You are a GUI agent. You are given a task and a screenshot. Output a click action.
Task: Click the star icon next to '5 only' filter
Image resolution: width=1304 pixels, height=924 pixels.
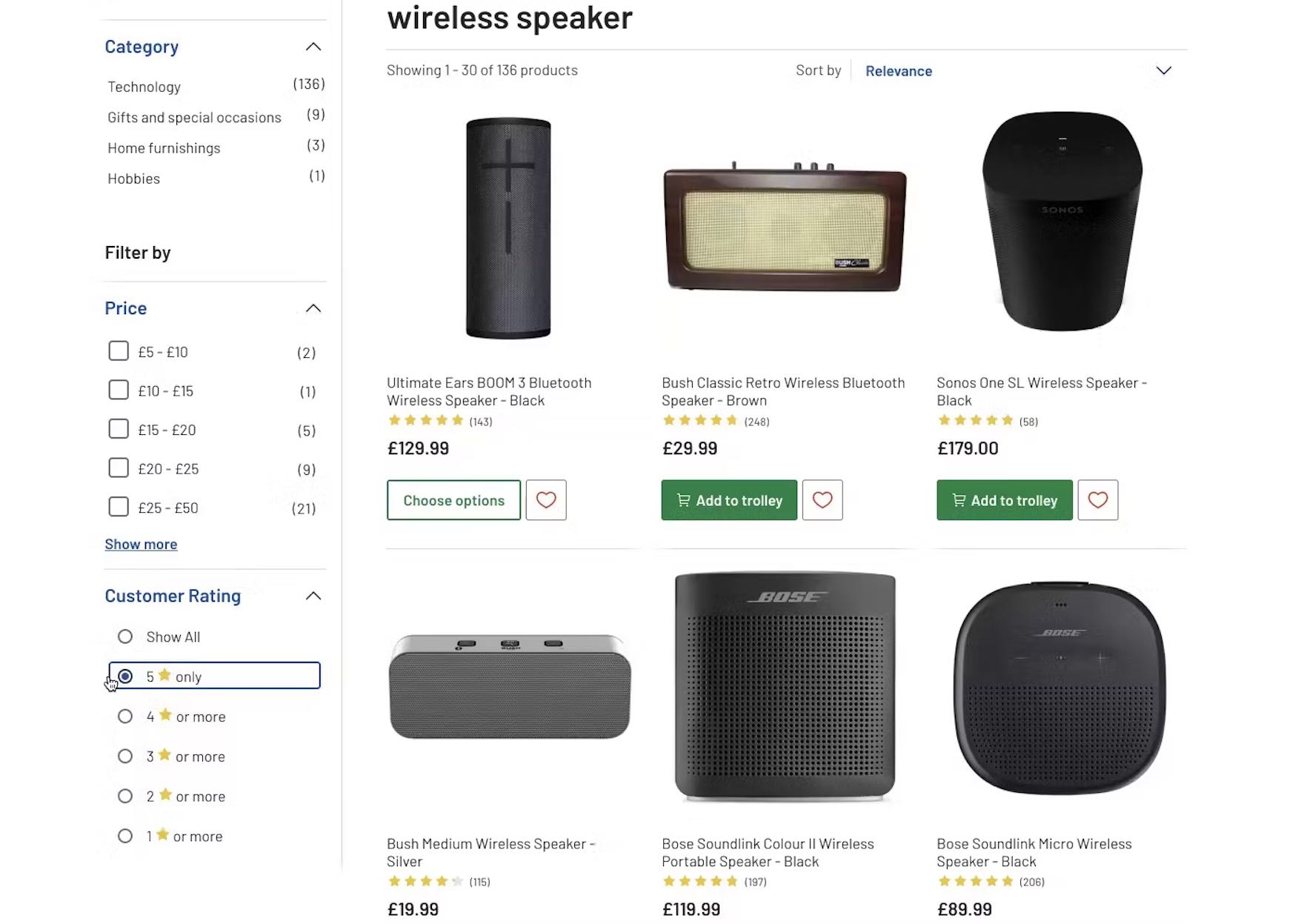166,675
